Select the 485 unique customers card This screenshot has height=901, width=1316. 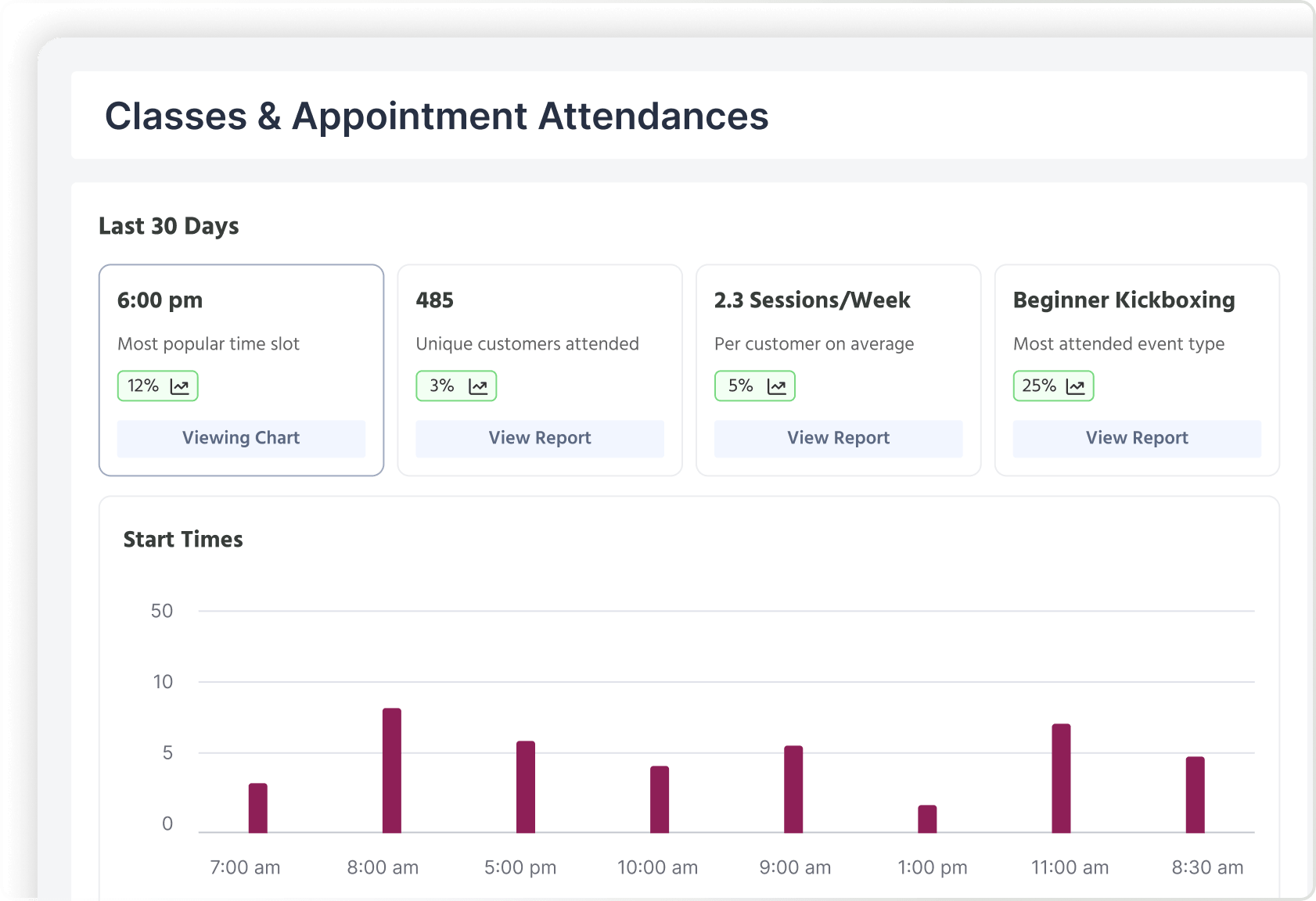[540, 370]
